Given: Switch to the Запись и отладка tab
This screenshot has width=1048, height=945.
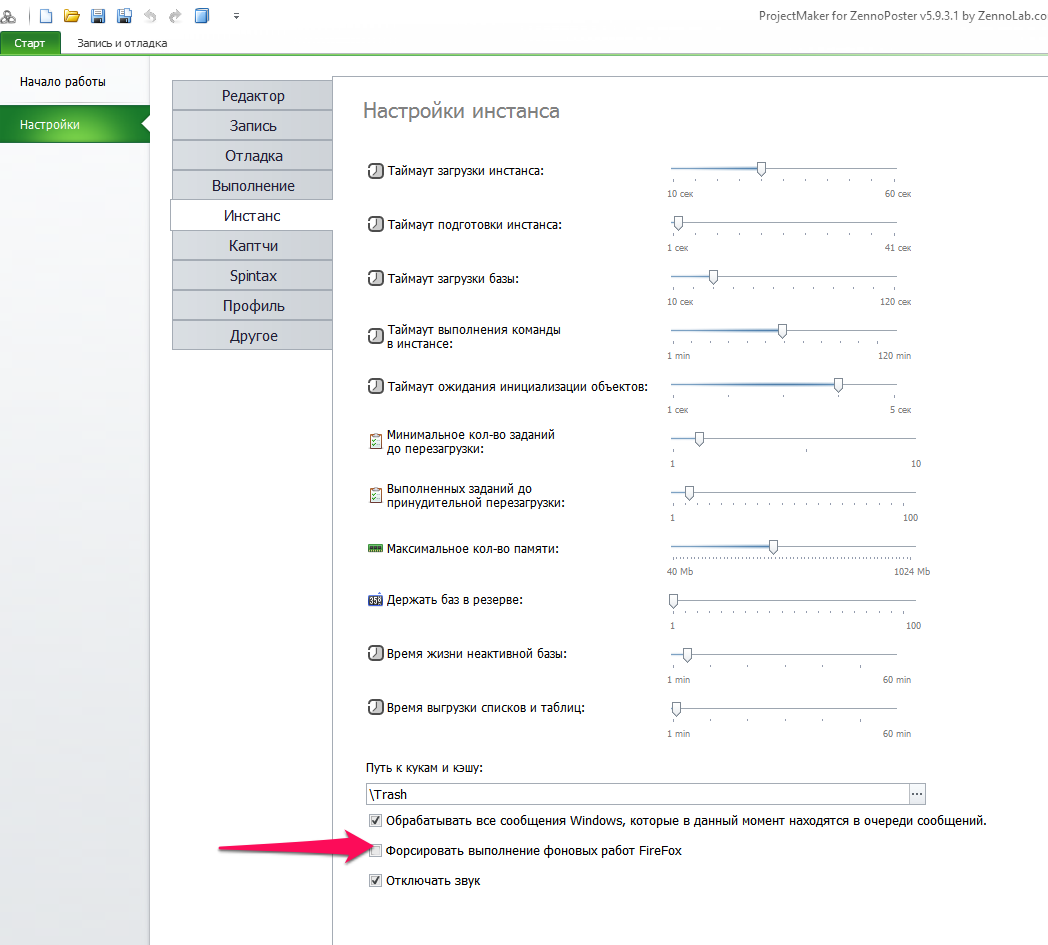Looking at the screenshot, I should [x=122, y=43].
